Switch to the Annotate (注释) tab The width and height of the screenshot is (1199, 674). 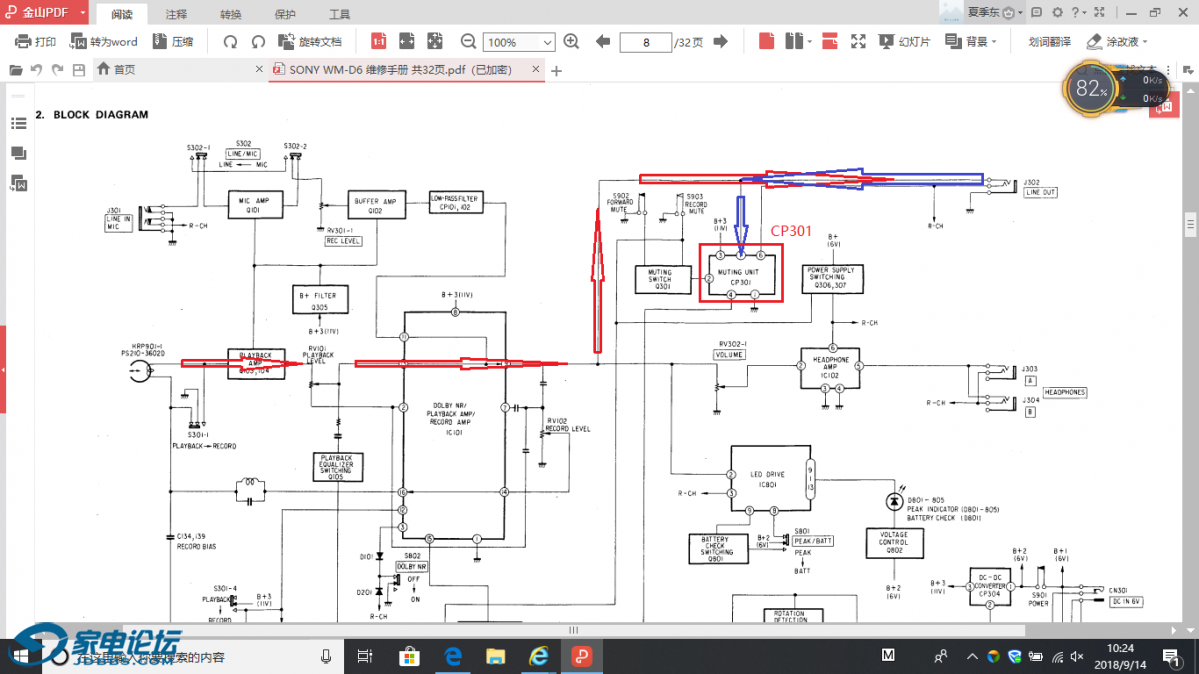(176, 15)
